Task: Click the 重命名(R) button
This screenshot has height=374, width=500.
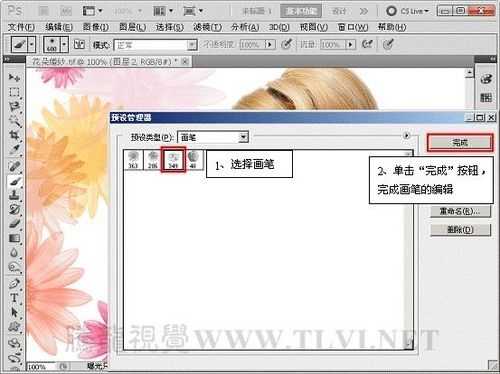Action: [x=460, y=211]
